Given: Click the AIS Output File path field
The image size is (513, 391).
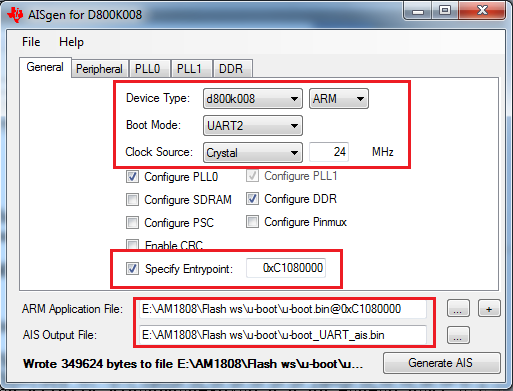Looking at the screenshot, I should 283,335.
